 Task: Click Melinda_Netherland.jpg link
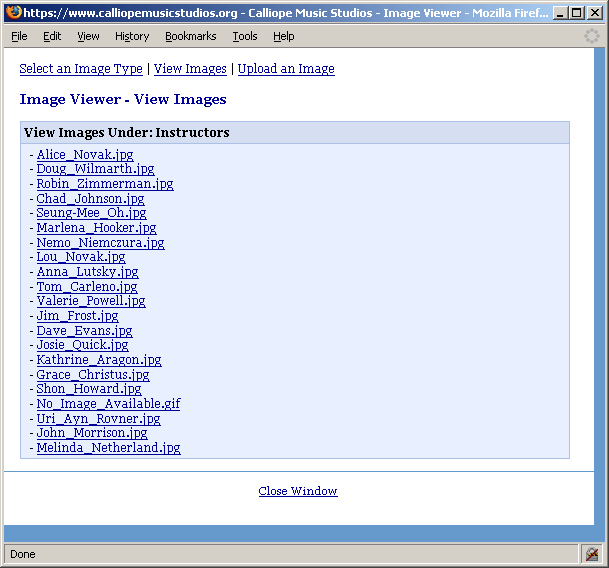pyautogui.click(x=108, y=448)
